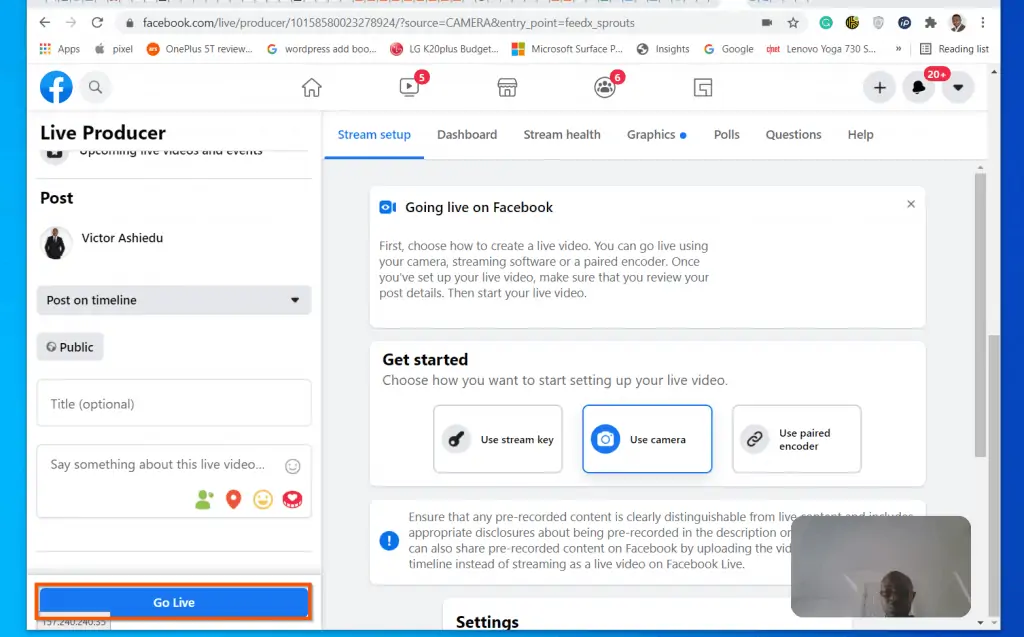Open Facebook search magnifier
Screen dimensions: 1024x637
click(95, 87)
